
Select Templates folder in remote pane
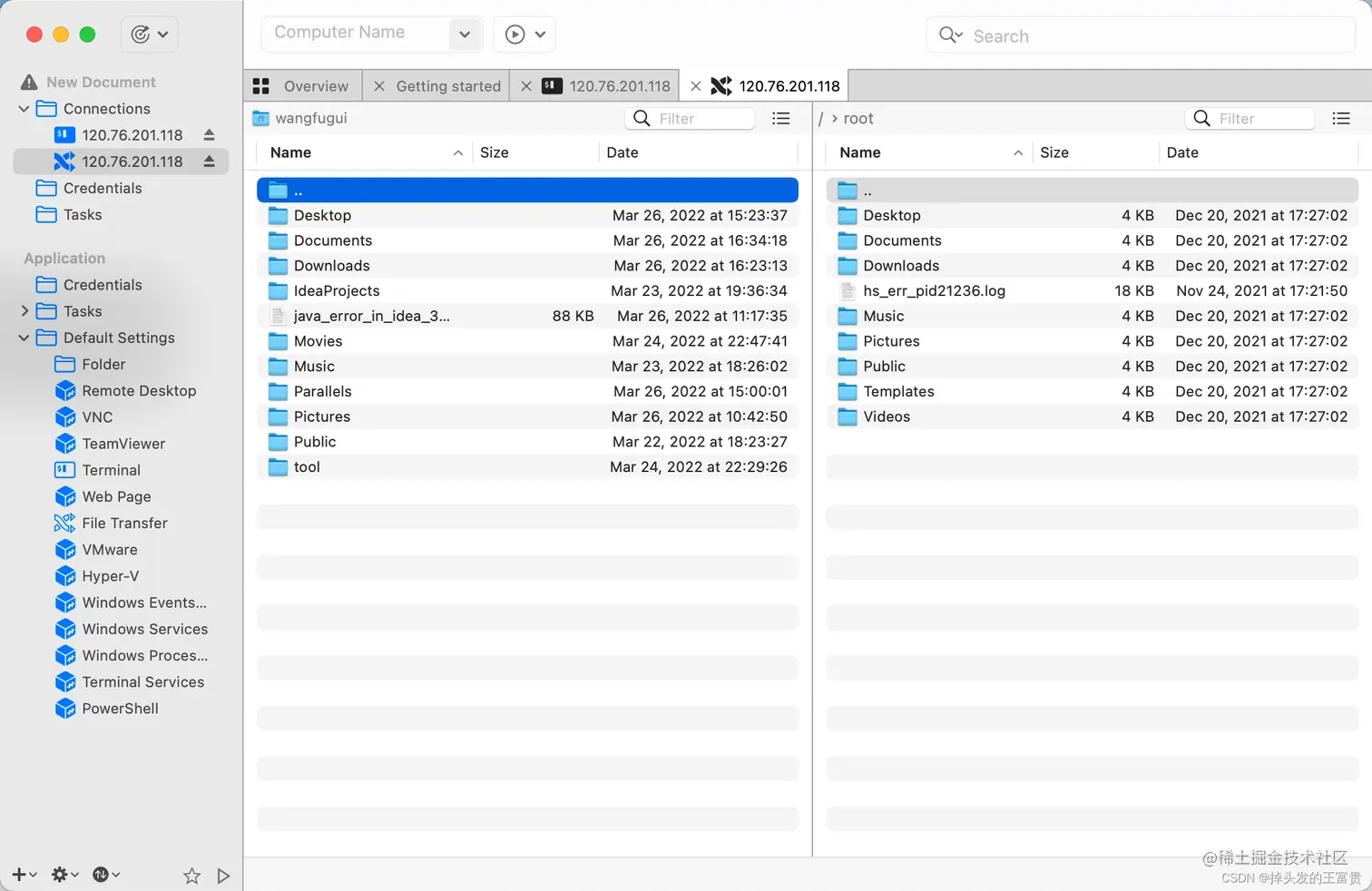point(1092,392)
